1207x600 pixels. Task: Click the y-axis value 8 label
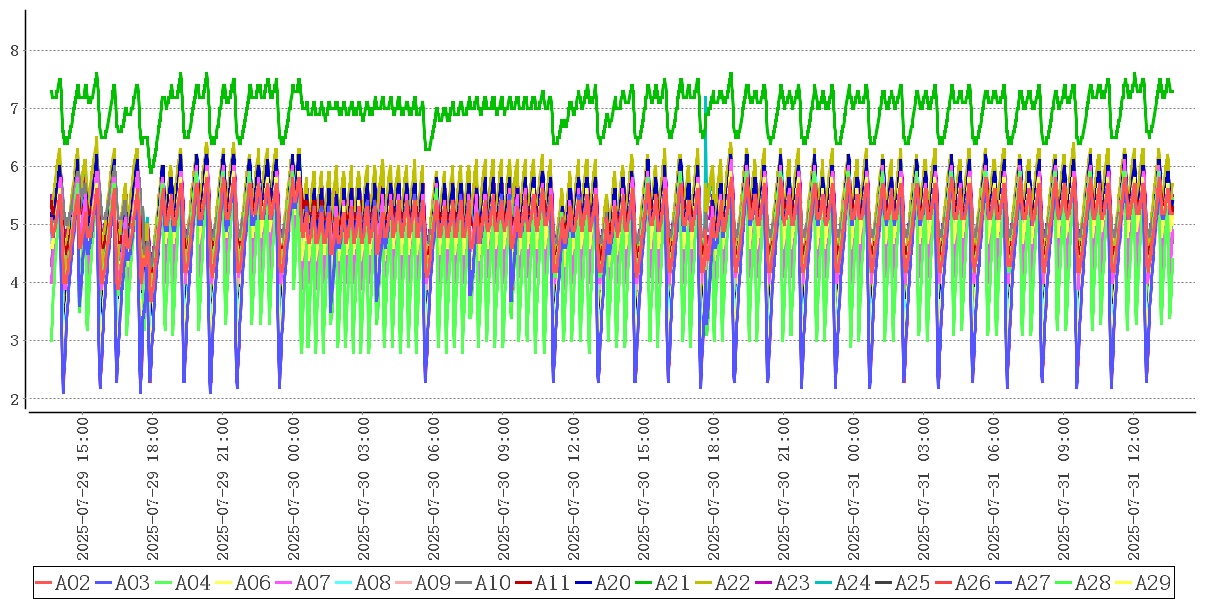[x=14, y=50]
